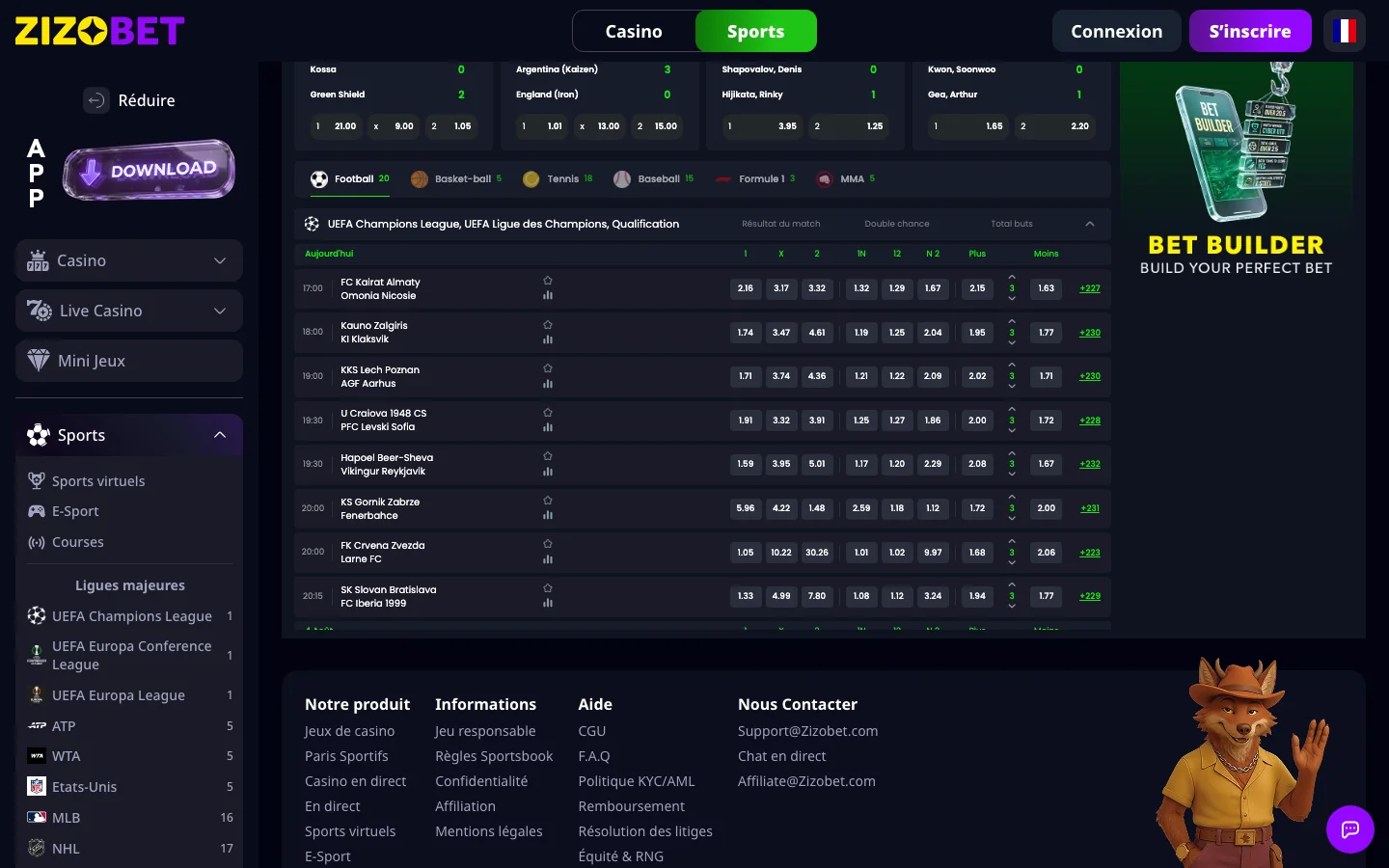The image size is (1389, 868).
Task: Open statistics for Hapoel Beer-Sheva match
Action: click(548, 472)
